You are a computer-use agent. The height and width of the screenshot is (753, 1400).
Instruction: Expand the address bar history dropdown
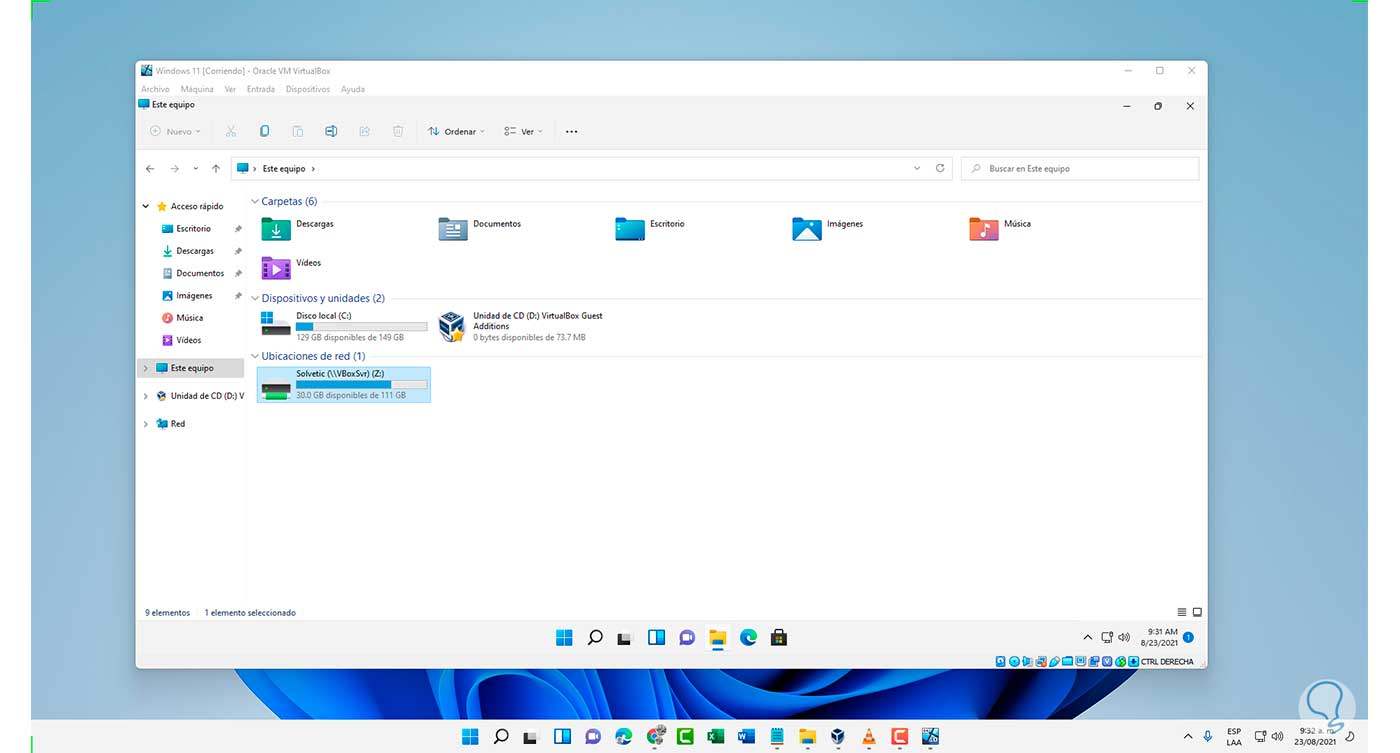(917, 168)
